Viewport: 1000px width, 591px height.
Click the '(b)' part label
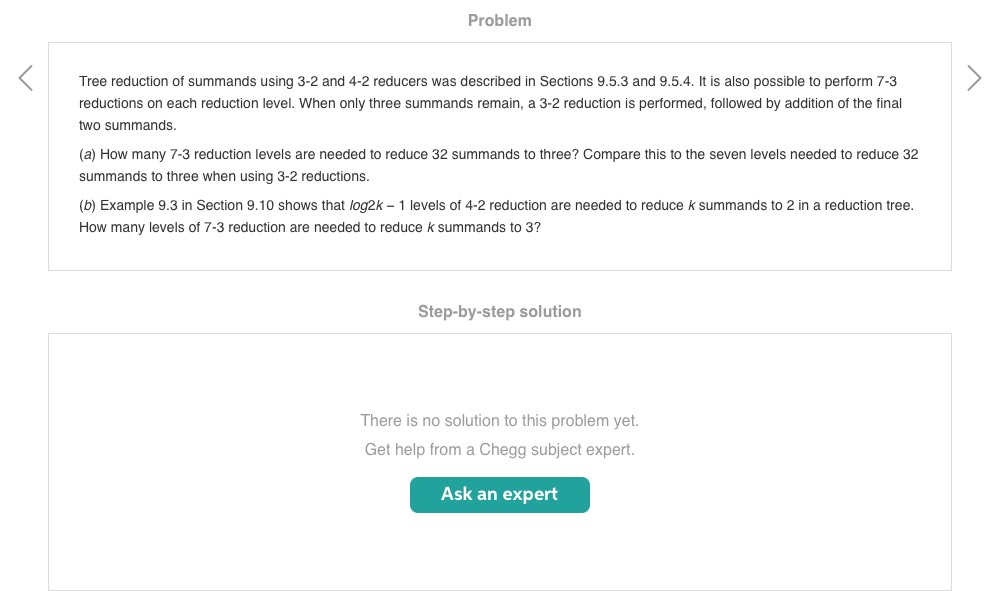[87, 205]
